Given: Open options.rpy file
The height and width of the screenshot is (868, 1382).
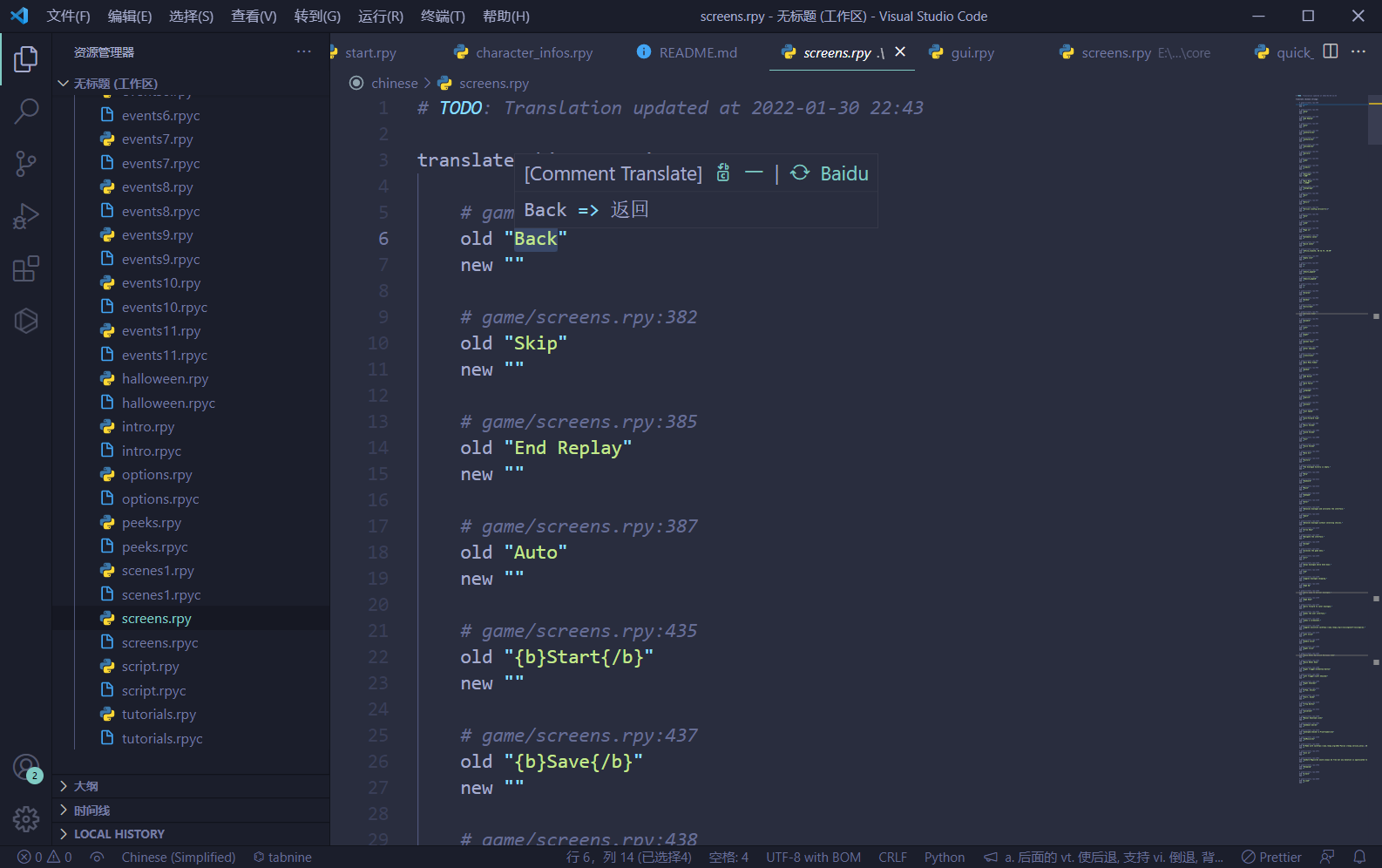Looking at the screenshot, I should coord(157,475).
